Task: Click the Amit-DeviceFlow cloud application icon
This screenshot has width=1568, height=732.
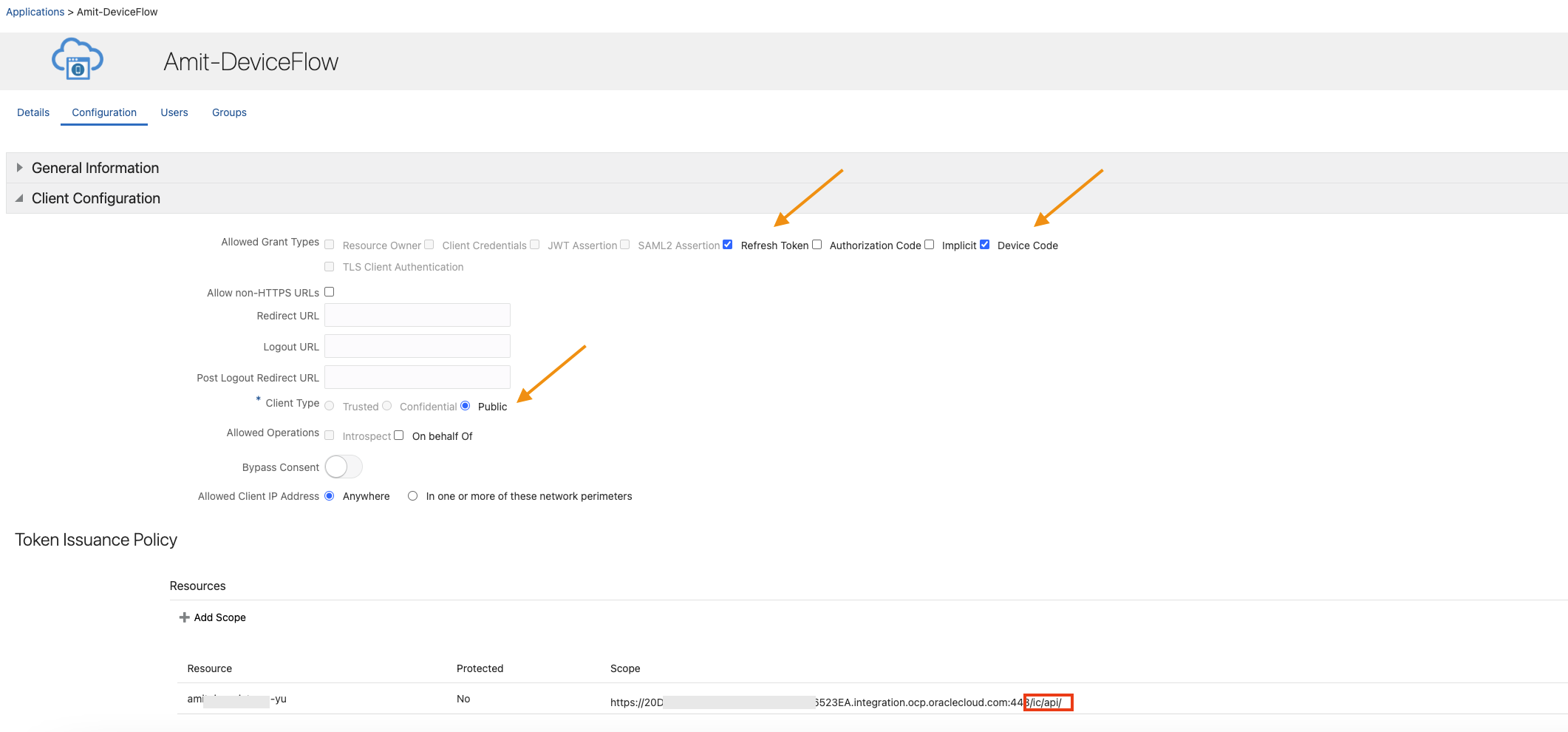Action: pos(77,59)
